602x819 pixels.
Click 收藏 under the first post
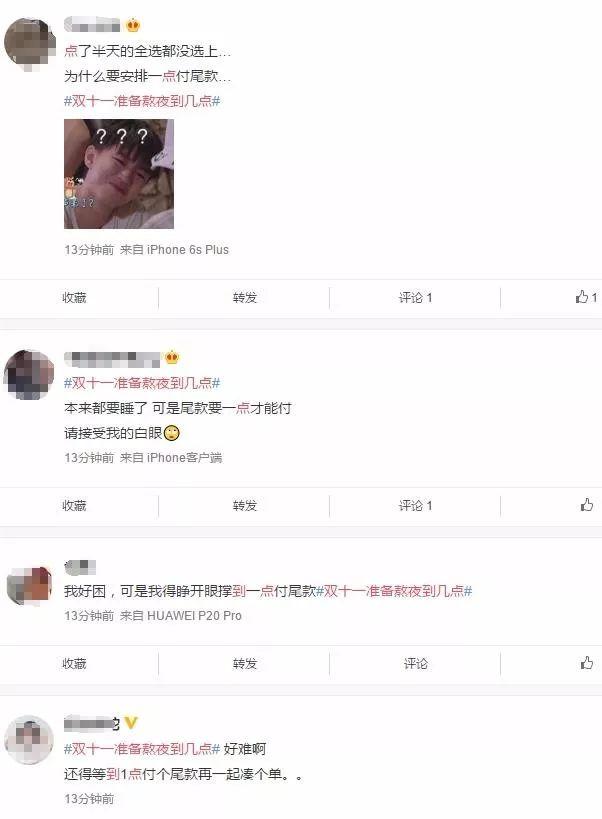[74, 297]
